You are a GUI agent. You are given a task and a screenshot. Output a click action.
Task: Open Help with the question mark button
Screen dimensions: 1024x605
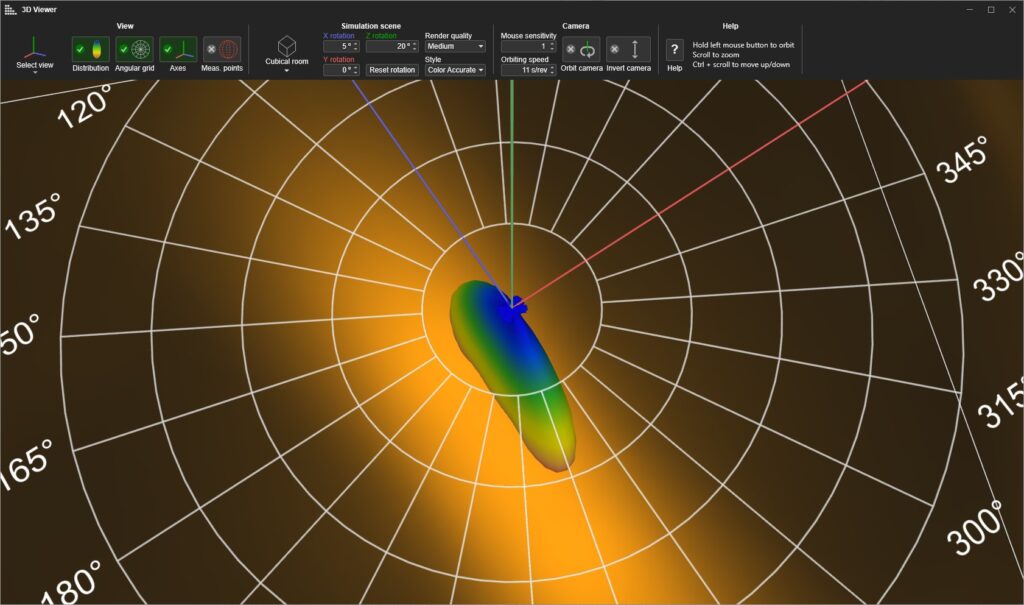tap(675, 50)
